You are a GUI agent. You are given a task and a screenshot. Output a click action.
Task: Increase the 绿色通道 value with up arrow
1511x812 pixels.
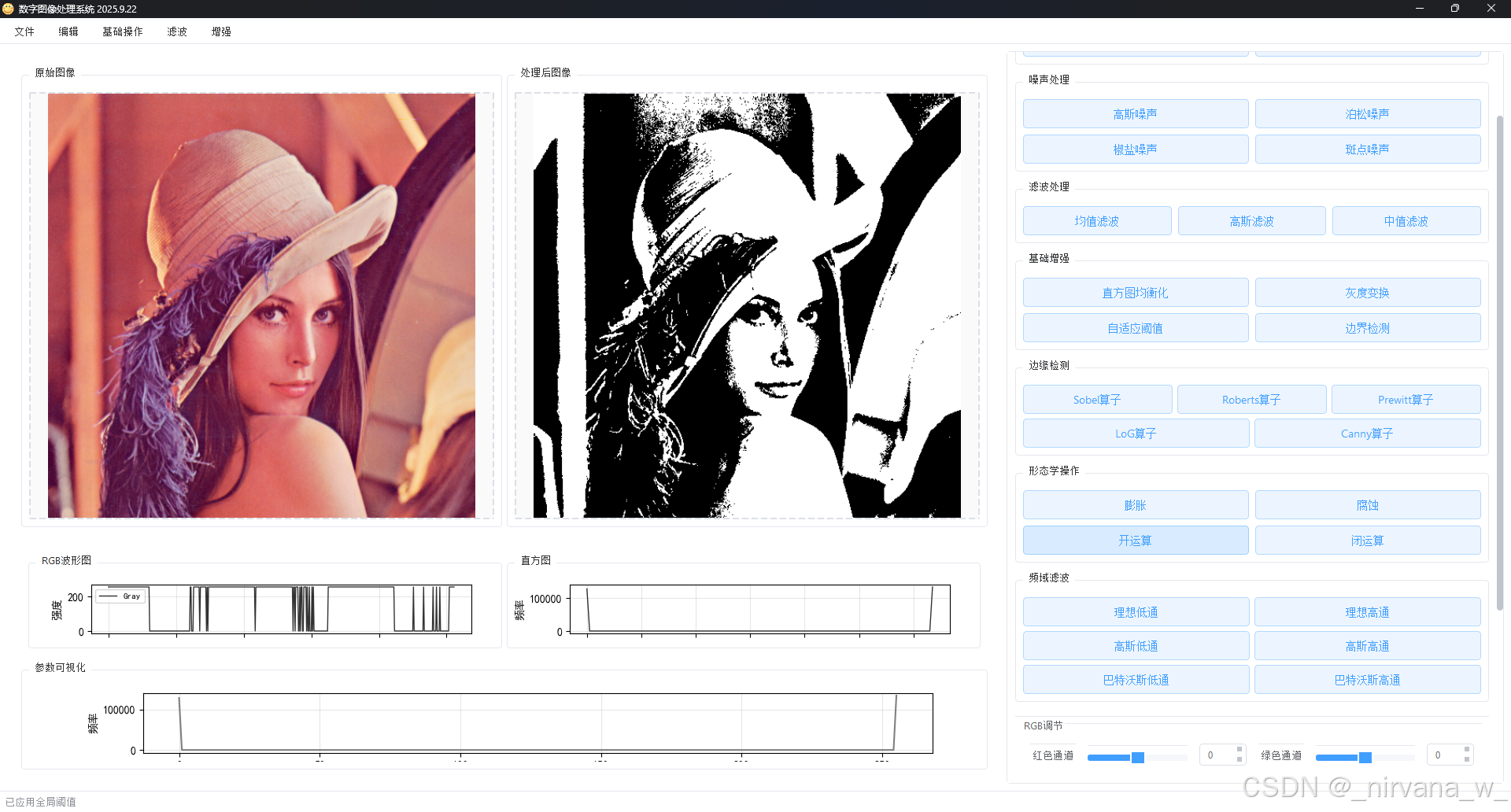[x=1467, y=750]
